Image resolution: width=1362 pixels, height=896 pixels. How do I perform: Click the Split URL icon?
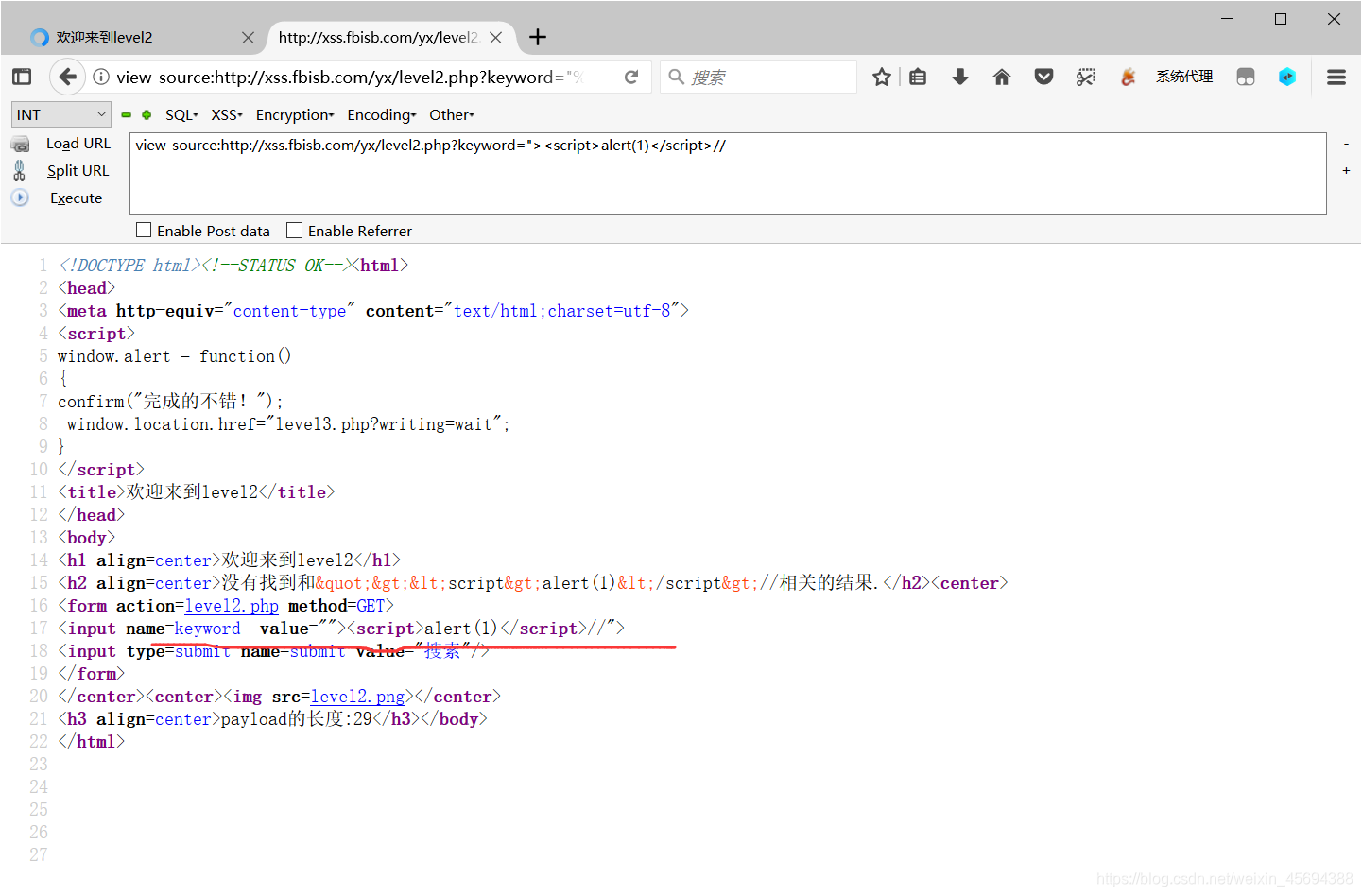point(20,170)
